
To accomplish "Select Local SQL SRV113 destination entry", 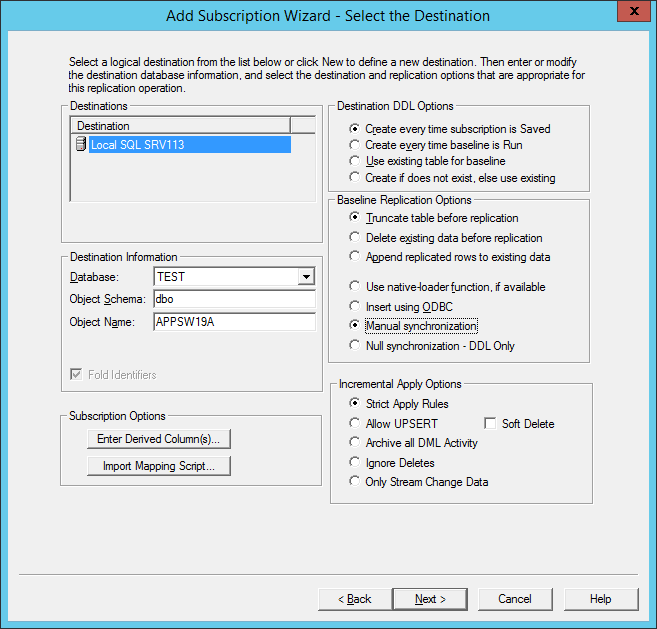I will point(137,145).
